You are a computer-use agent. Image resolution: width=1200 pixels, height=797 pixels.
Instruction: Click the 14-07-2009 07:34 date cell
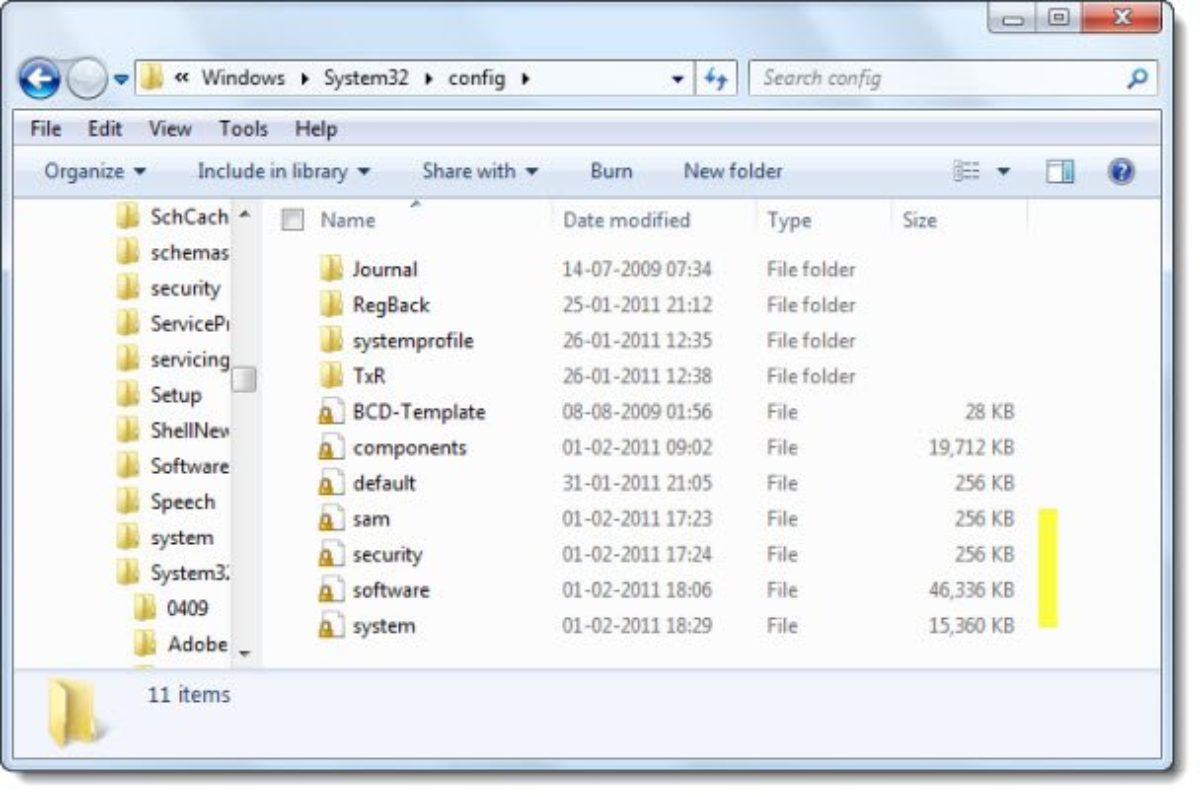[x=637, y=269]
